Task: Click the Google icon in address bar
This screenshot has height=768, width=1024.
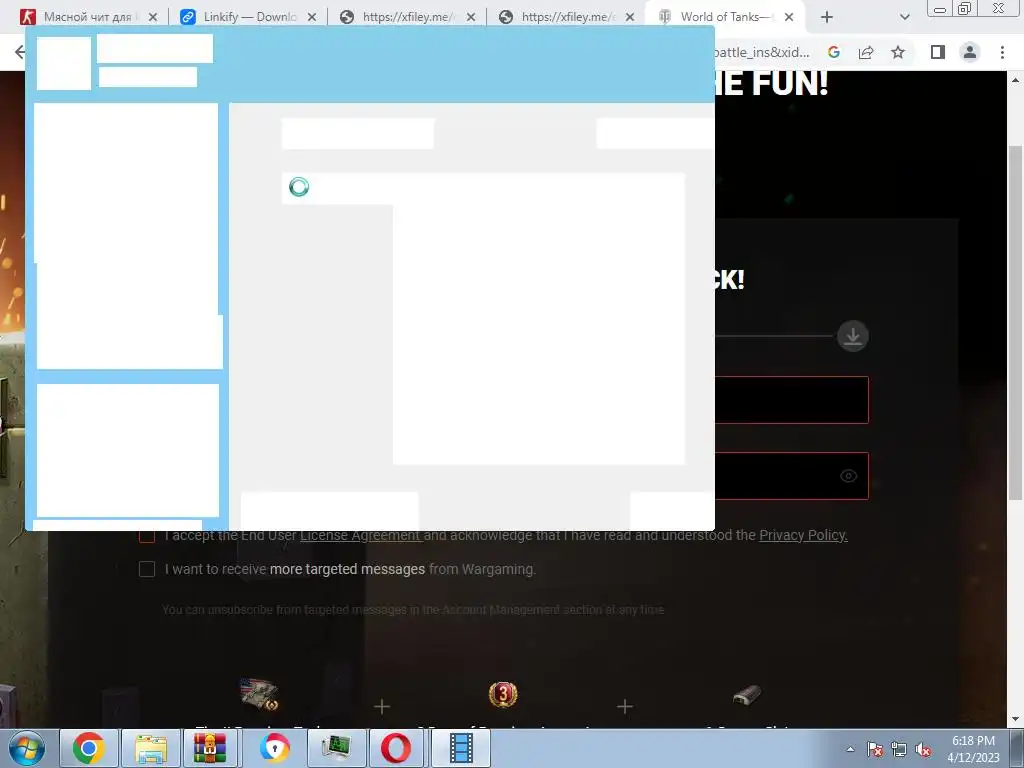Action: click(834, 52)
